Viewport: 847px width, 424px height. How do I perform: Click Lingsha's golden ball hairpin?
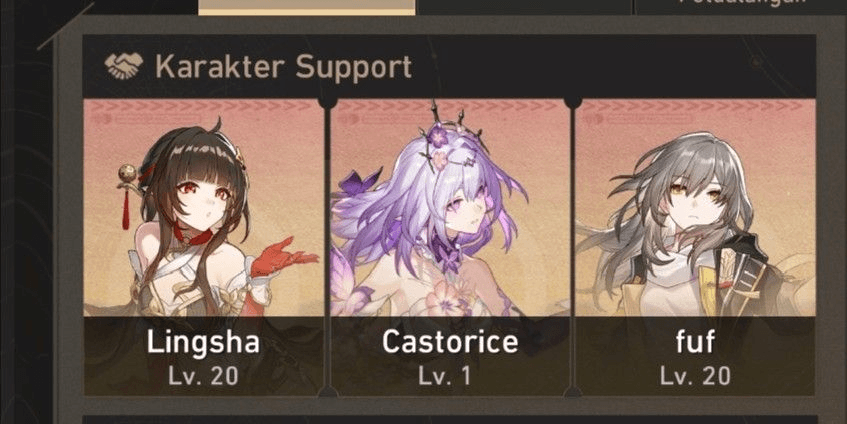(128, 175)
